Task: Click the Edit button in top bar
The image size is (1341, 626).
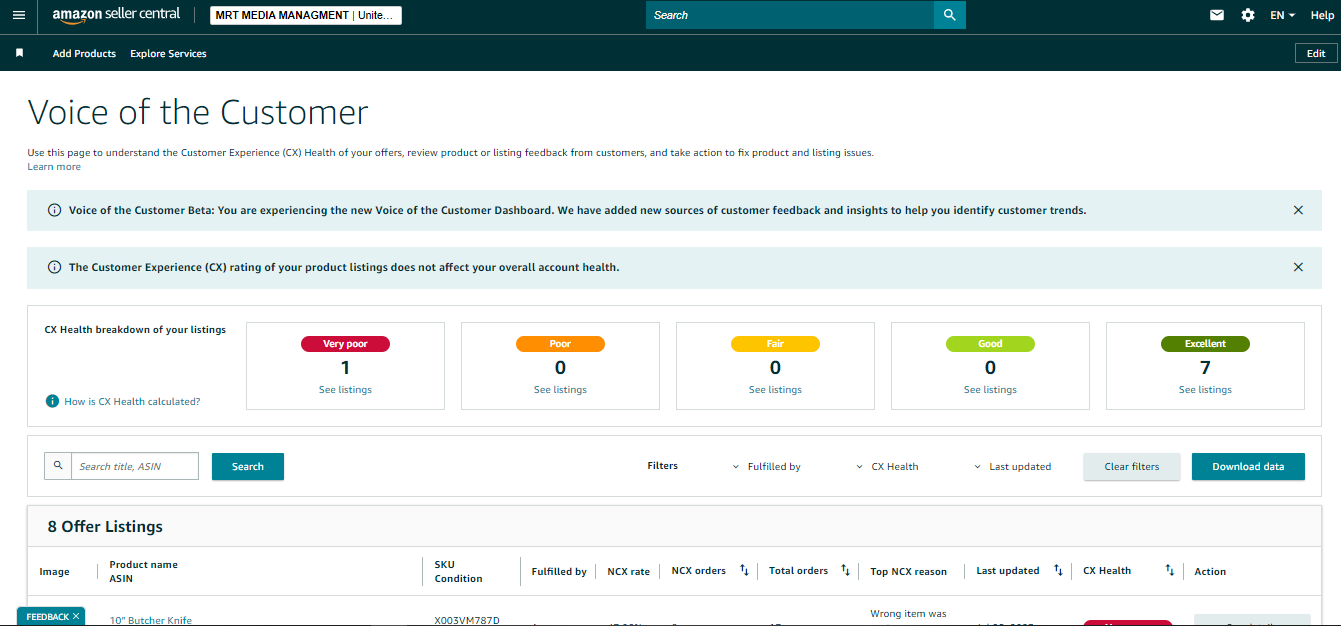Action: point(1316,53)
